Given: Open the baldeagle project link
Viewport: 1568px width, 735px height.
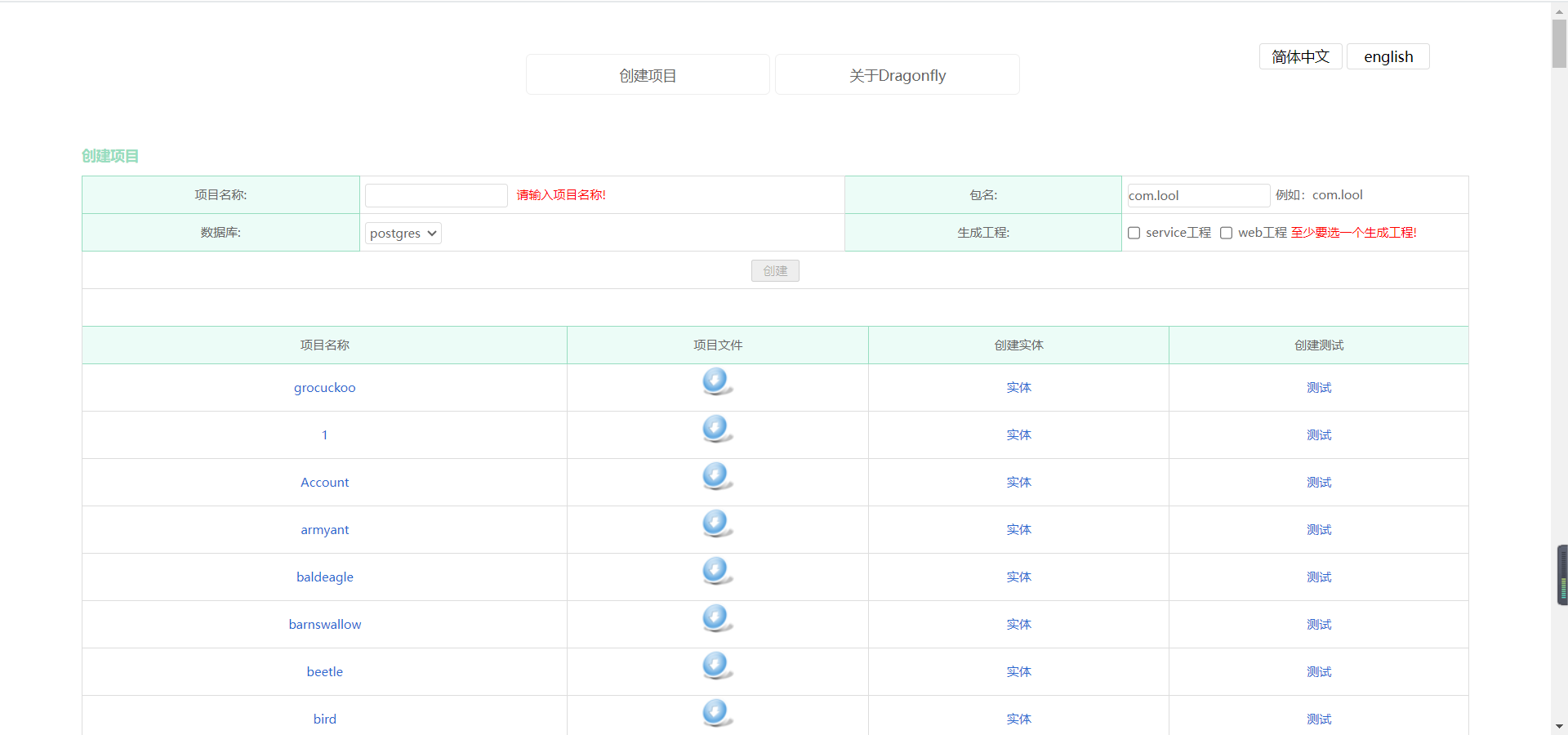Looking at the screenshot, I should click(x=325, y=577).
